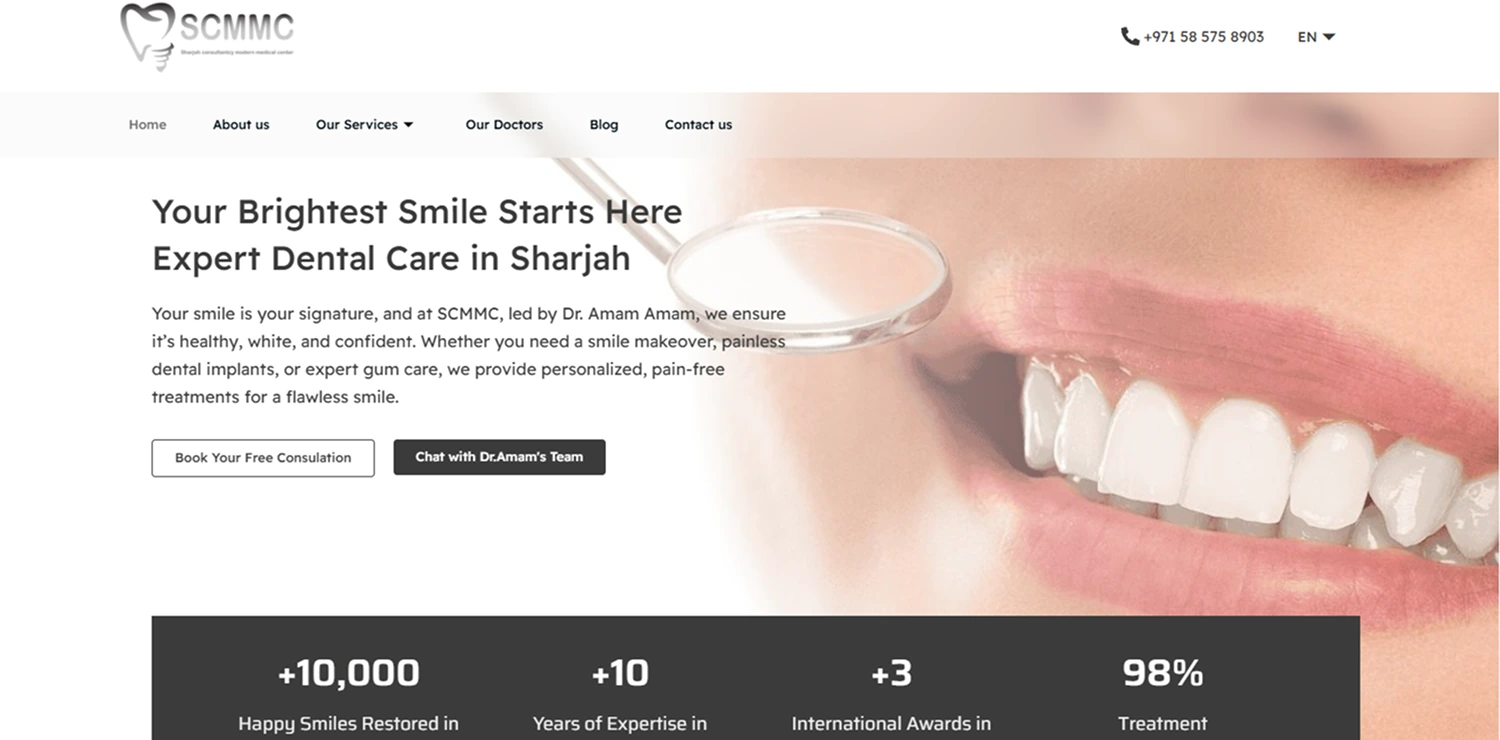Open the About us page

pyautogui.click(x=241, y=125)
